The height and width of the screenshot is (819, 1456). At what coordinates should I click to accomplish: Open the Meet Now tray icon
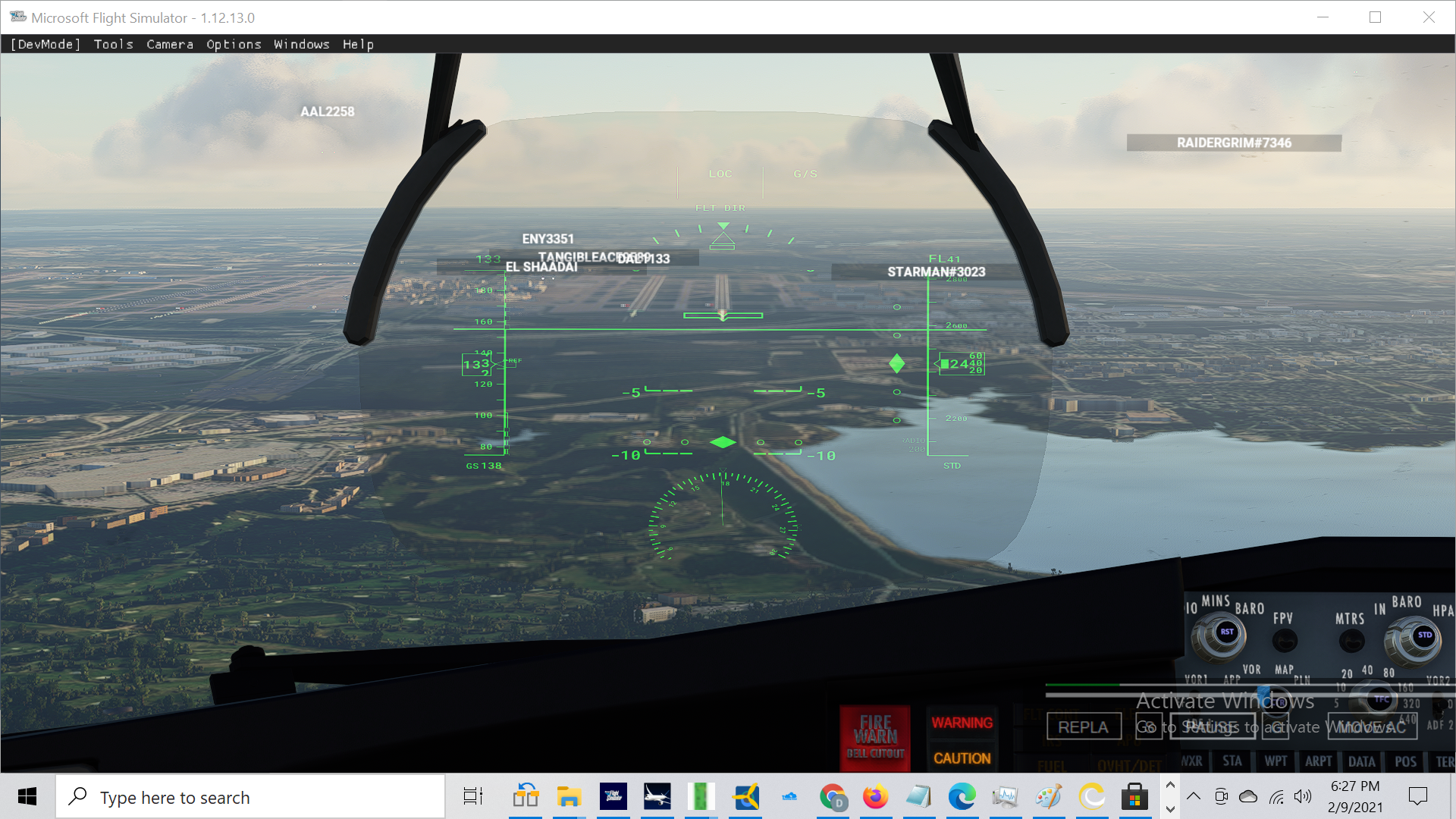coord(1221,796)
